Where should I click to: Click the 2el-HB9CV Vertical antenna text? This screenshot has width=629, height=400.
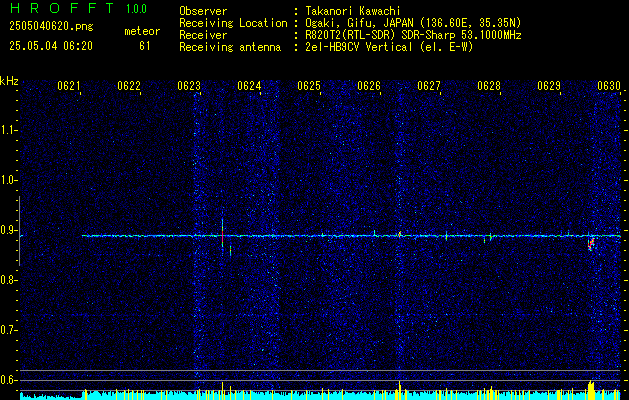pyautogui.click(x=389, y=47)
